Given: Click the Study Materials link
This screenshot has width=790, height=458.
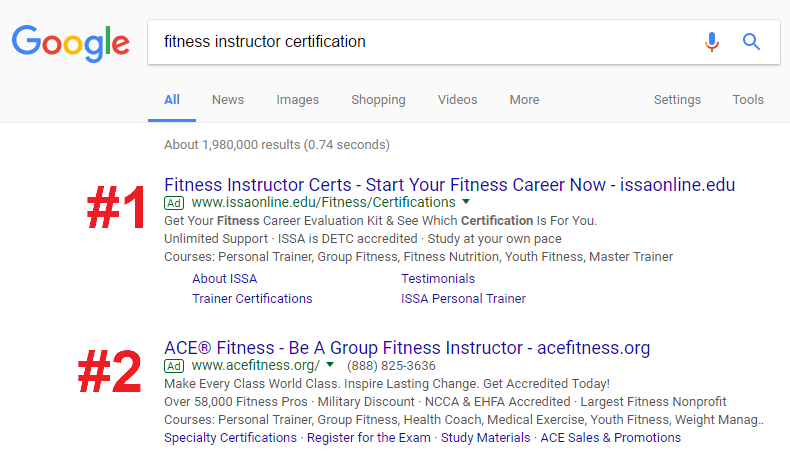Looking at the screenshot, I should tap(486, 438).
